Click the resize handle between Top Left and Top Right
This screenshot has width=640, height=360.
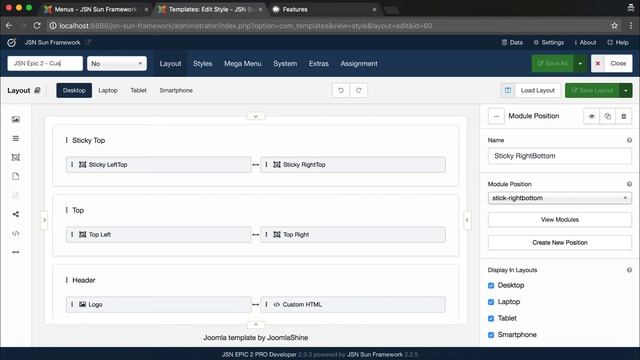[x=256, y=235]
